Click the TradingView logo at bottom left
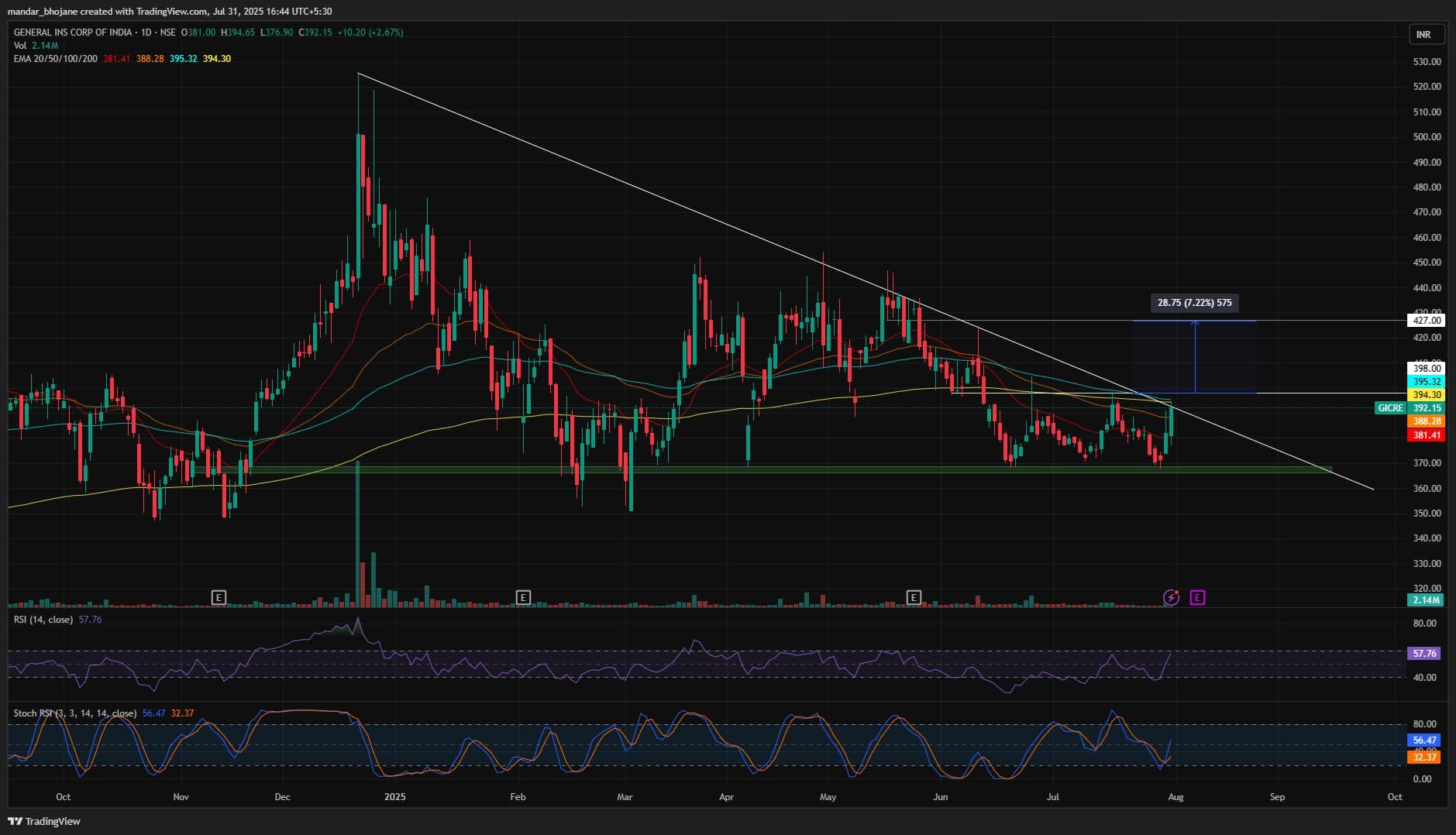 click(x=44, y=821)
